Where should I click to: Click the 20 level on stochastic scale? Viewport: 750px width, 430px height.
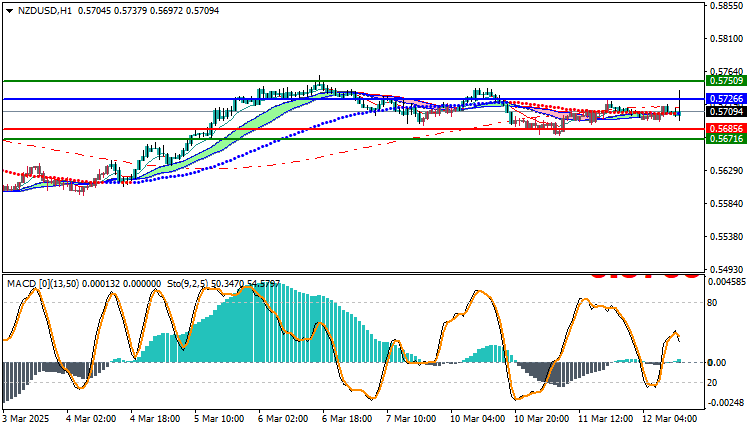[x=713, y=383]
